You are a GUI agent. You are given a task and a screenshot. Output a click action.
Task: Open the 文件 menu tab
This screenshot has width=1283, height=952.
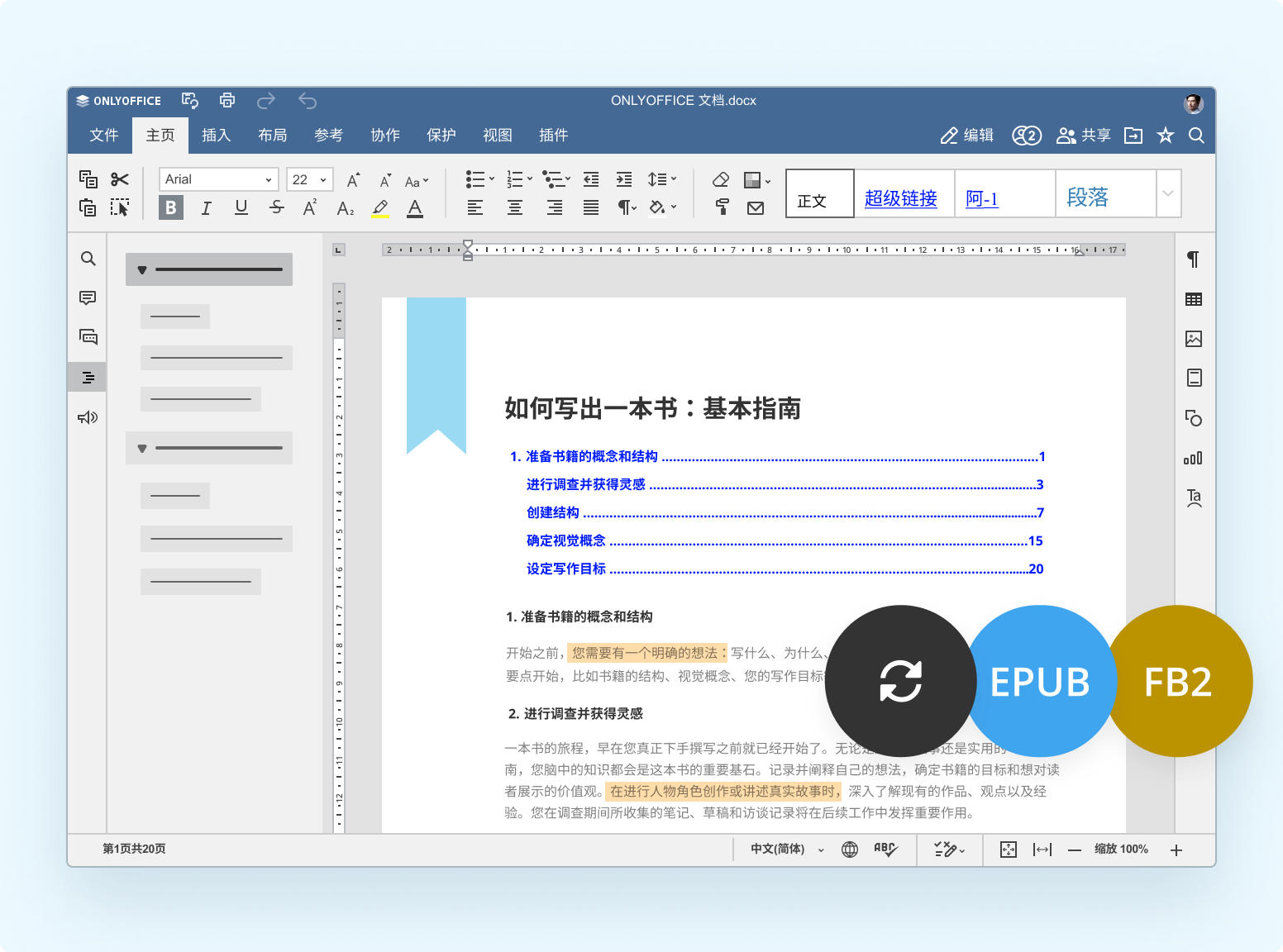point(104,135)
